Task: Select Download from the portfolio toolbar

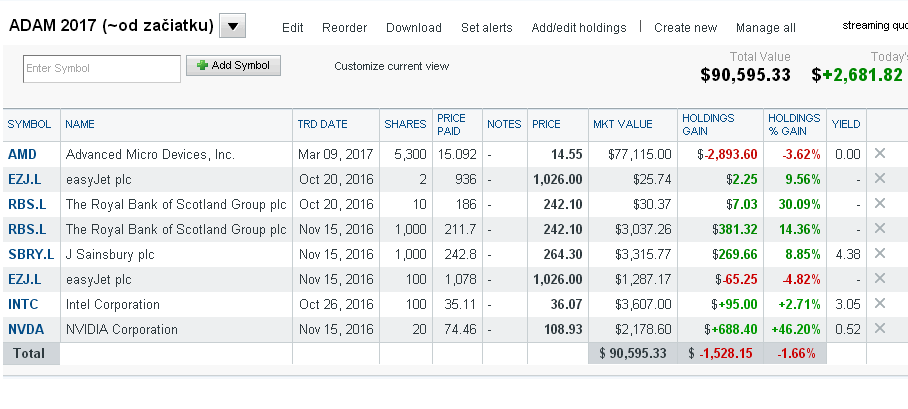Action: tap(413, 28)
